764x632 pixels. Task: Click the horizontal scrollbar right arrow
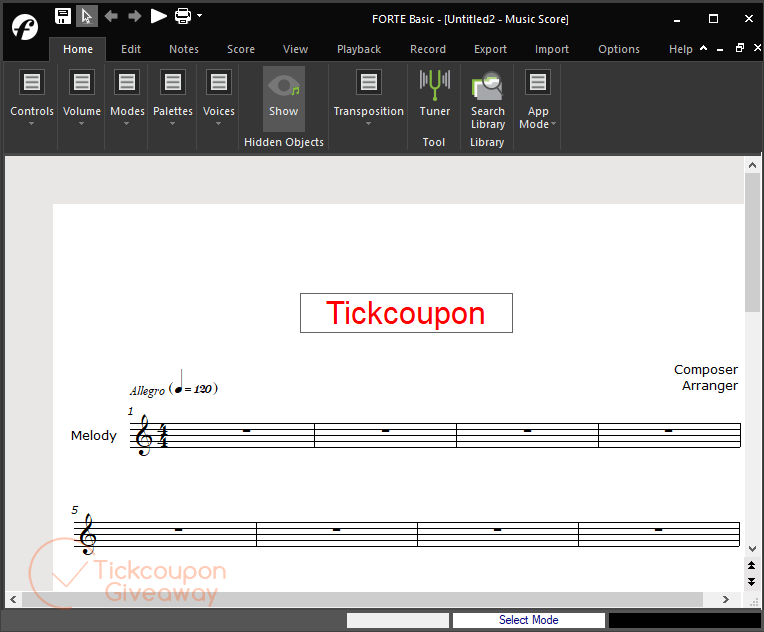coord(726,599)
